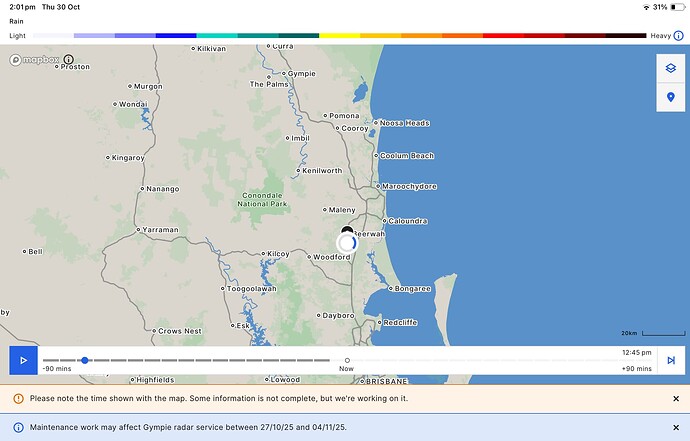Image resolution: width=690 pixels, height=441 pixels.
Task: Select the Caloundra map label
Action: tap(405, 220)
